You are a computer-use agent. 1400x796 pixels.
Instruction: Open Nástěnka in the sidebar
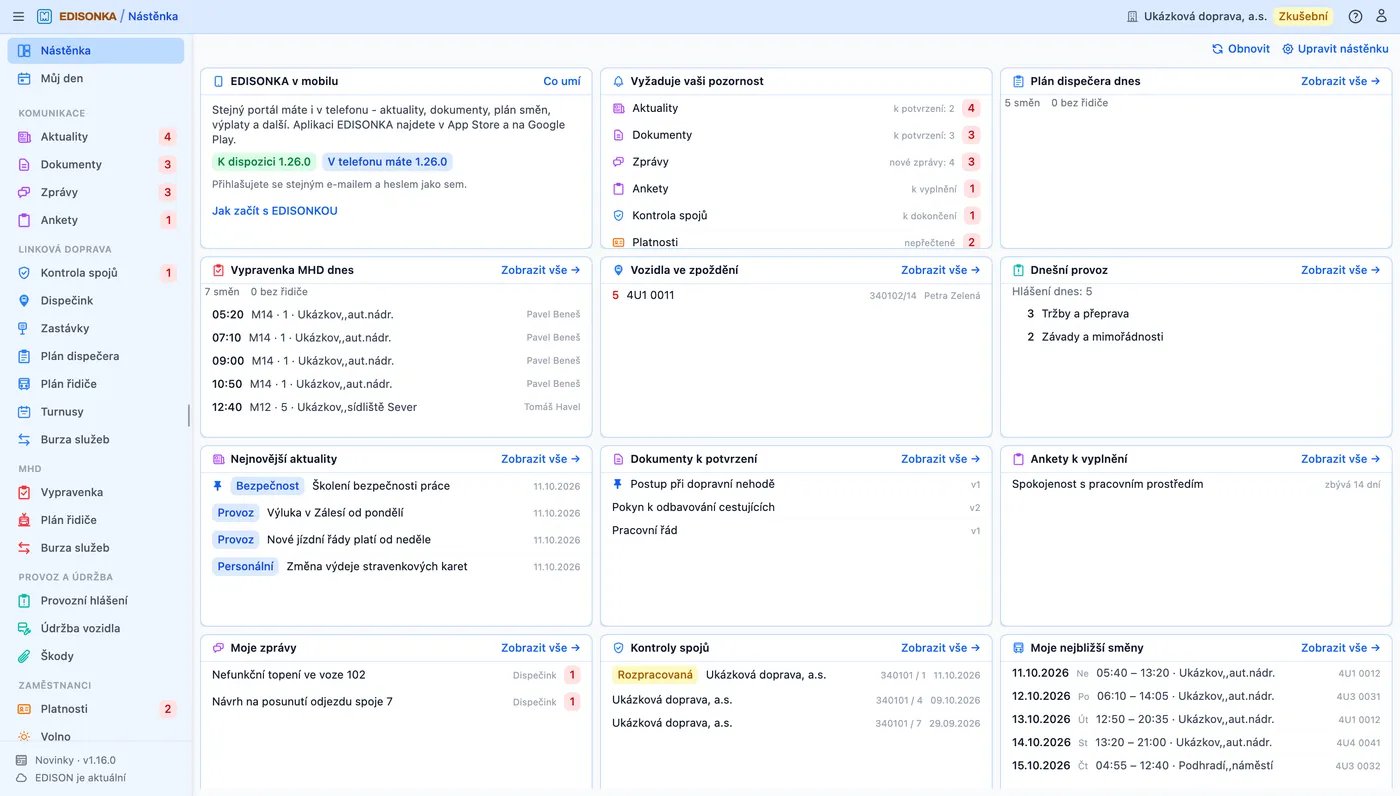(x=96, y=51)
